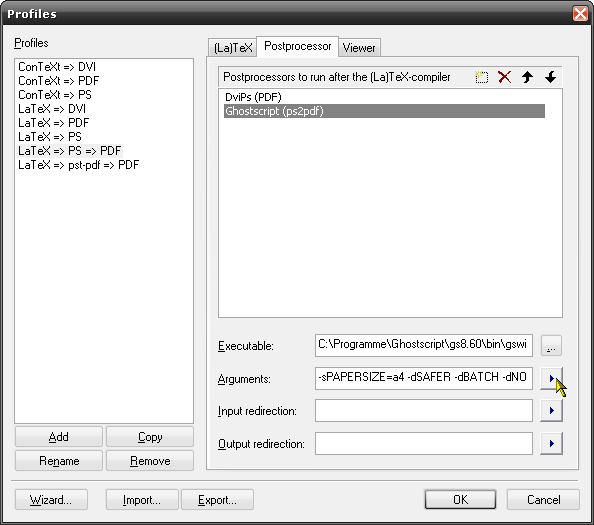
Task: Open the Input redirection placeholder arrow menu
Action: point(551,411)
